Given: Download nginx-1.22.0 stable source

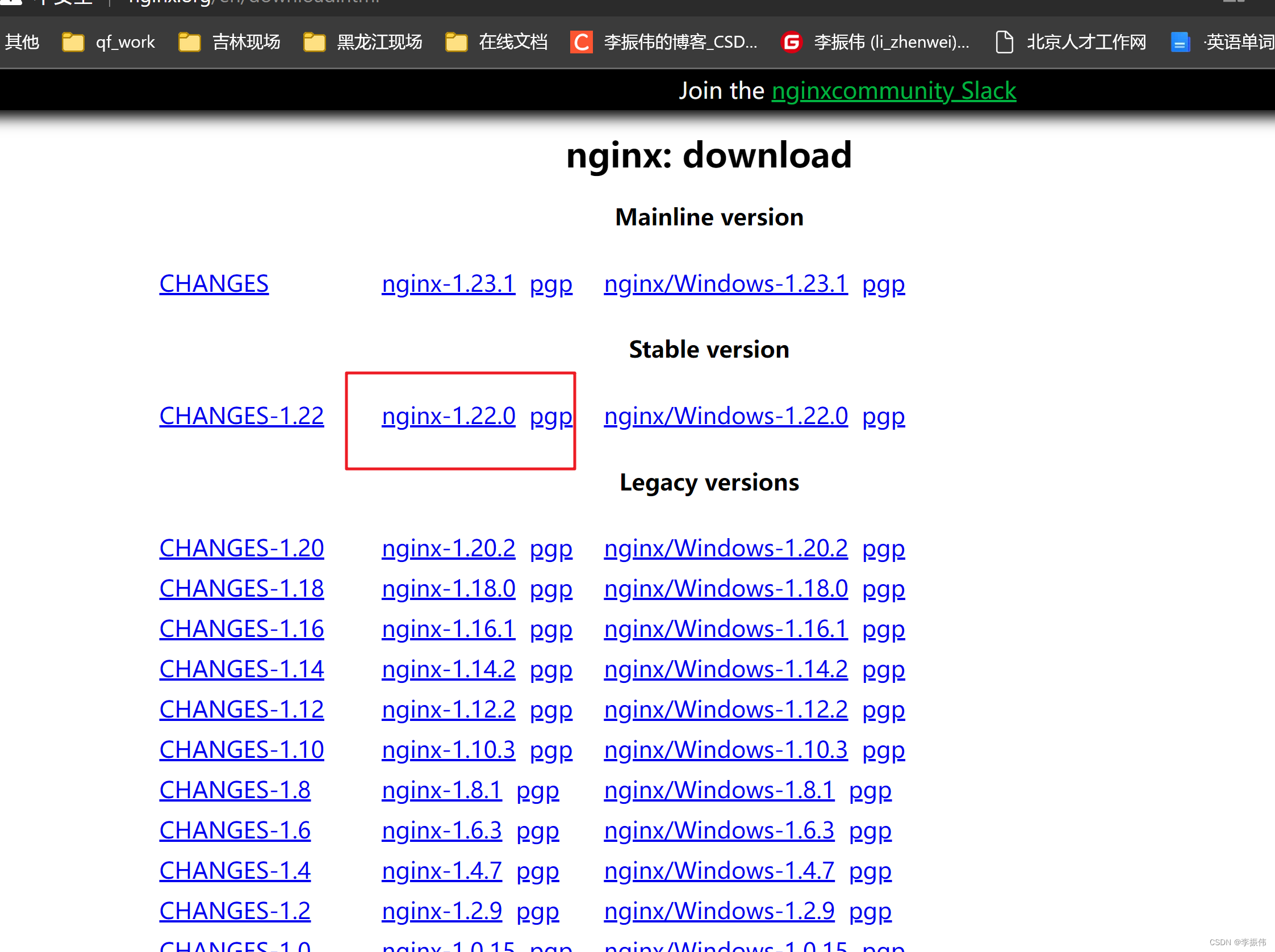Looking at the screenshot, I should 449,416.
